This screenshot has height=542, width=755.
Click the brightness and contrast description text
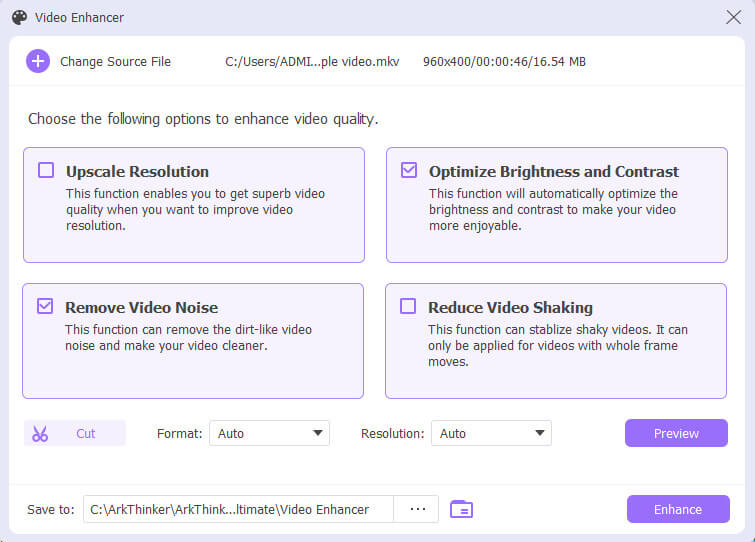pos(553,209)
